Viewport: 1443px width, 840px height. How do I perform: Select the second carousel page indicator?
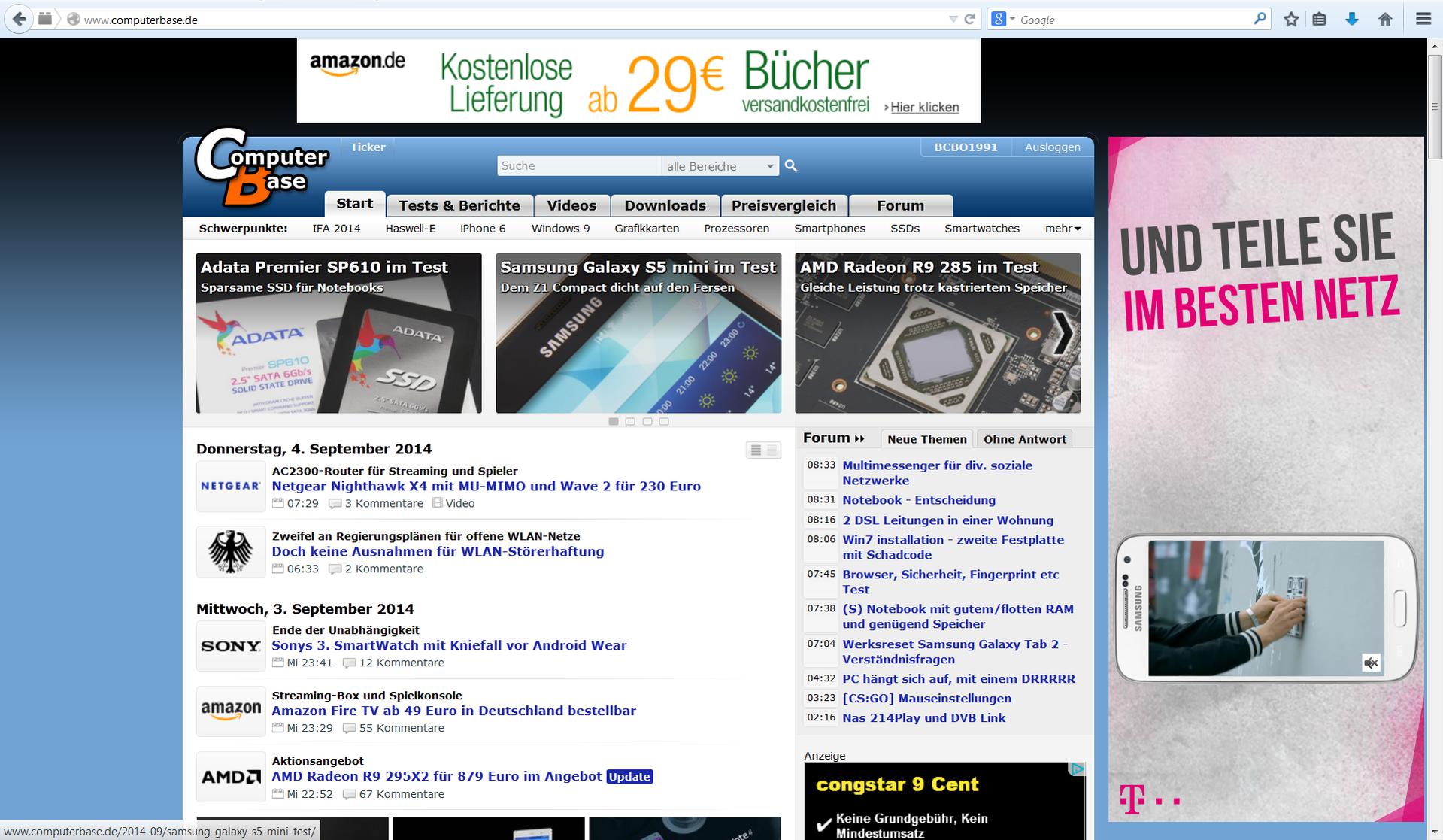630,421
